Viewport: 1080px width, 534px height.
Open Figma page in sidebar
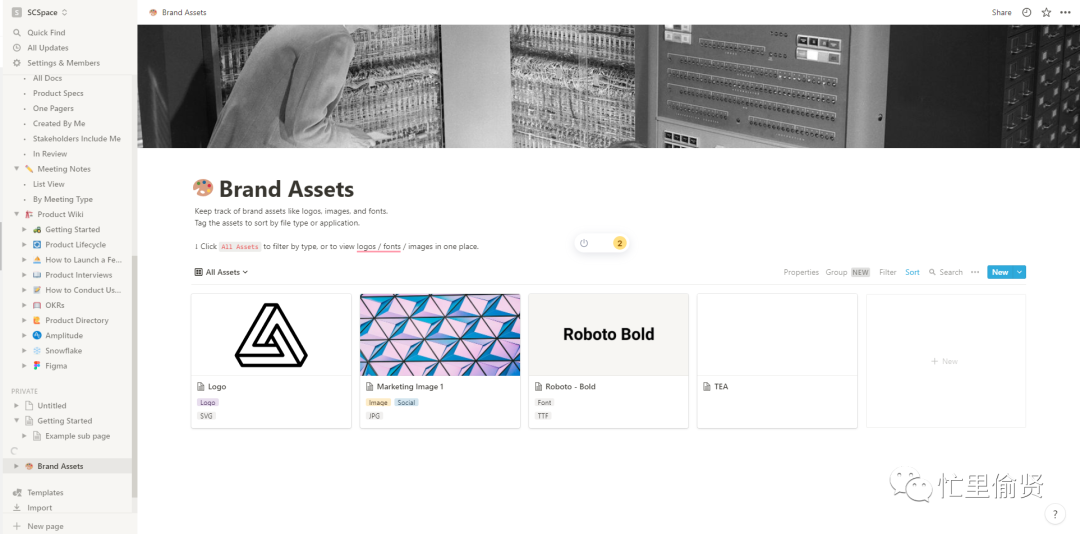[56, 366]
